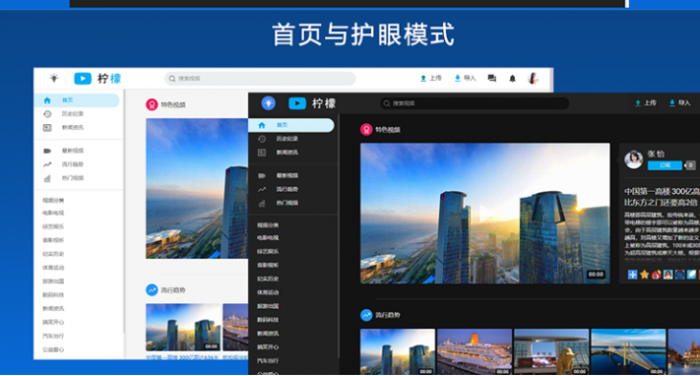Select 汽车出行 category in the light sidebar
This screenshot has height=376, width=700.
click(x=53, y=336)
